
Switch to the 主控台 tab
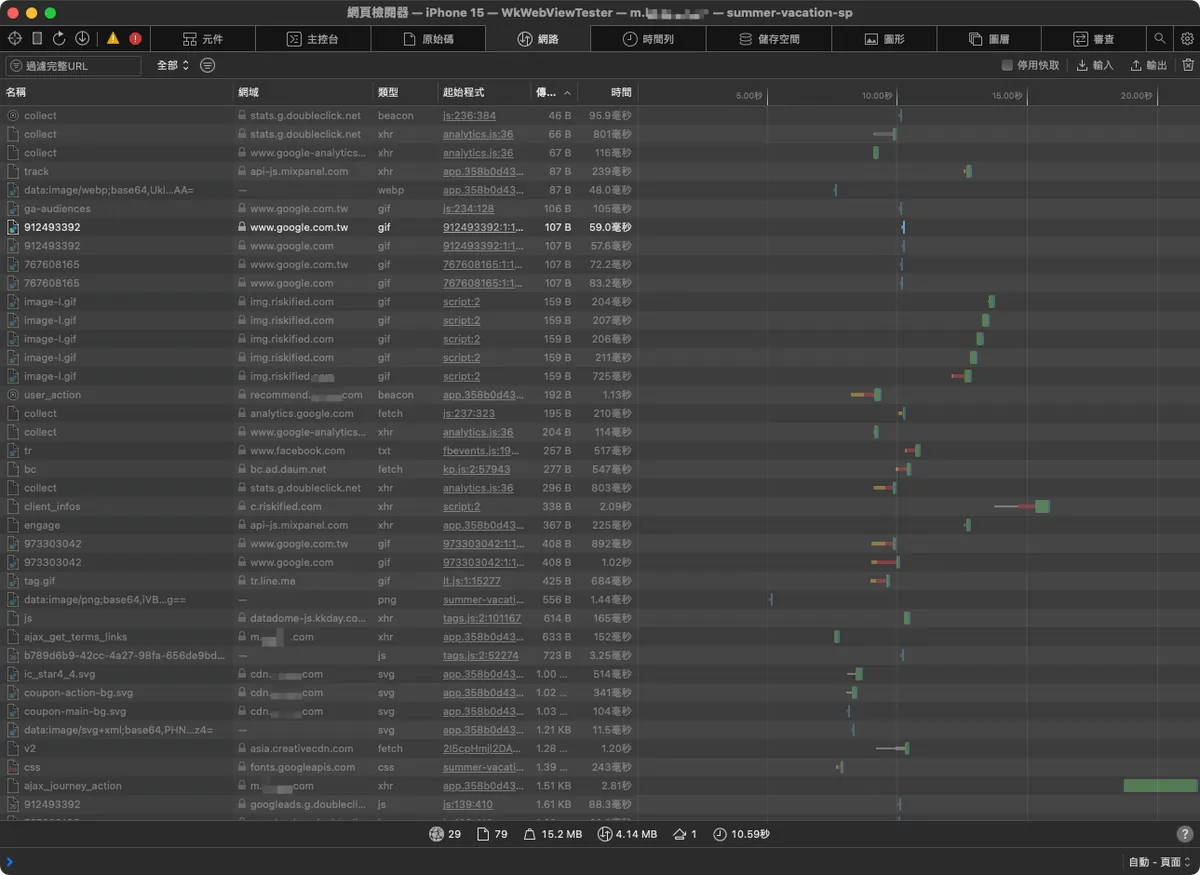pyautogui.click(x=312, y=39)
